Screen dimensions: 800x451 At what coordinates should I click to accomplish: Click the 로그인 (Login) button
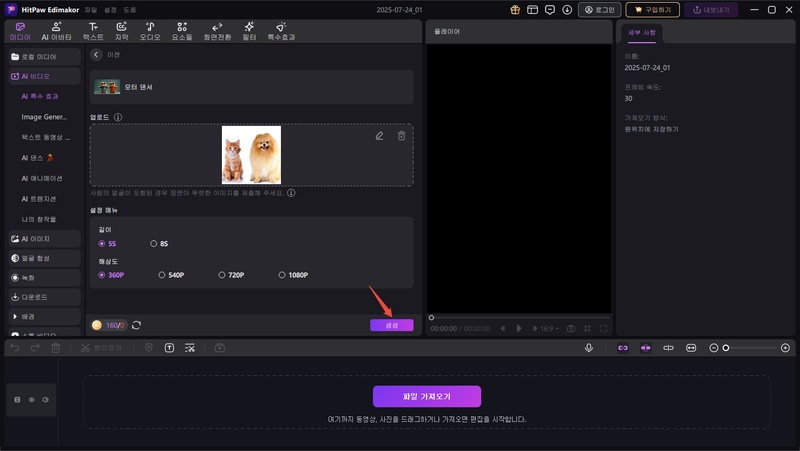tap(599, 10)
